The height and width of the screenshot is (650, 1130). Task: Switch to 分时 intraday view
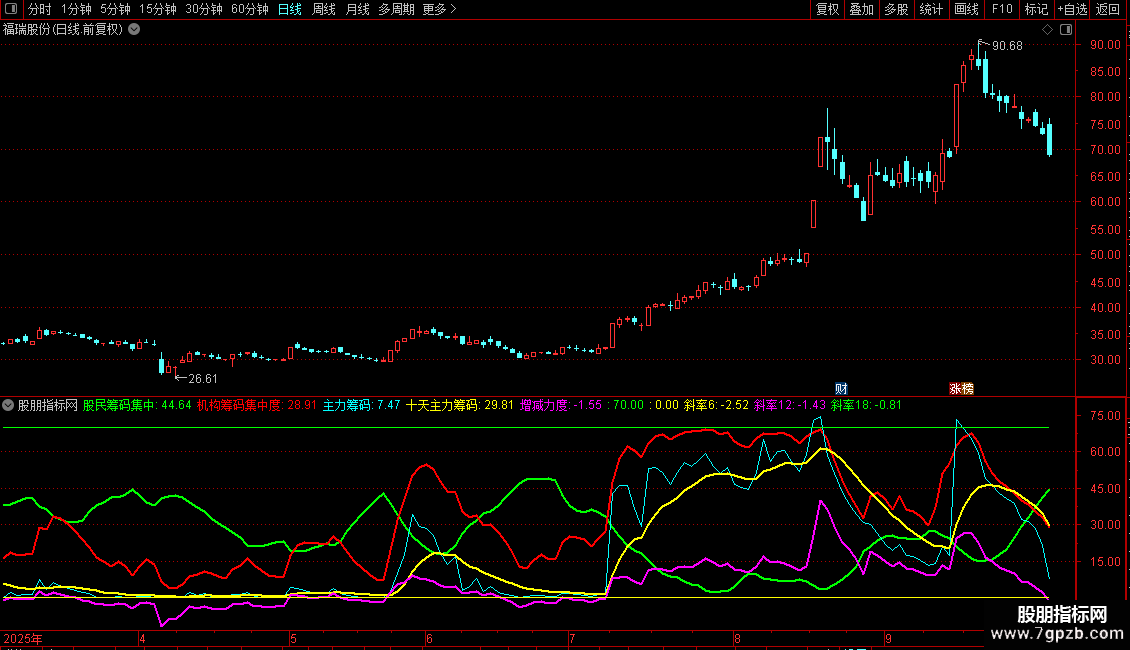click(x=40, y=10)
